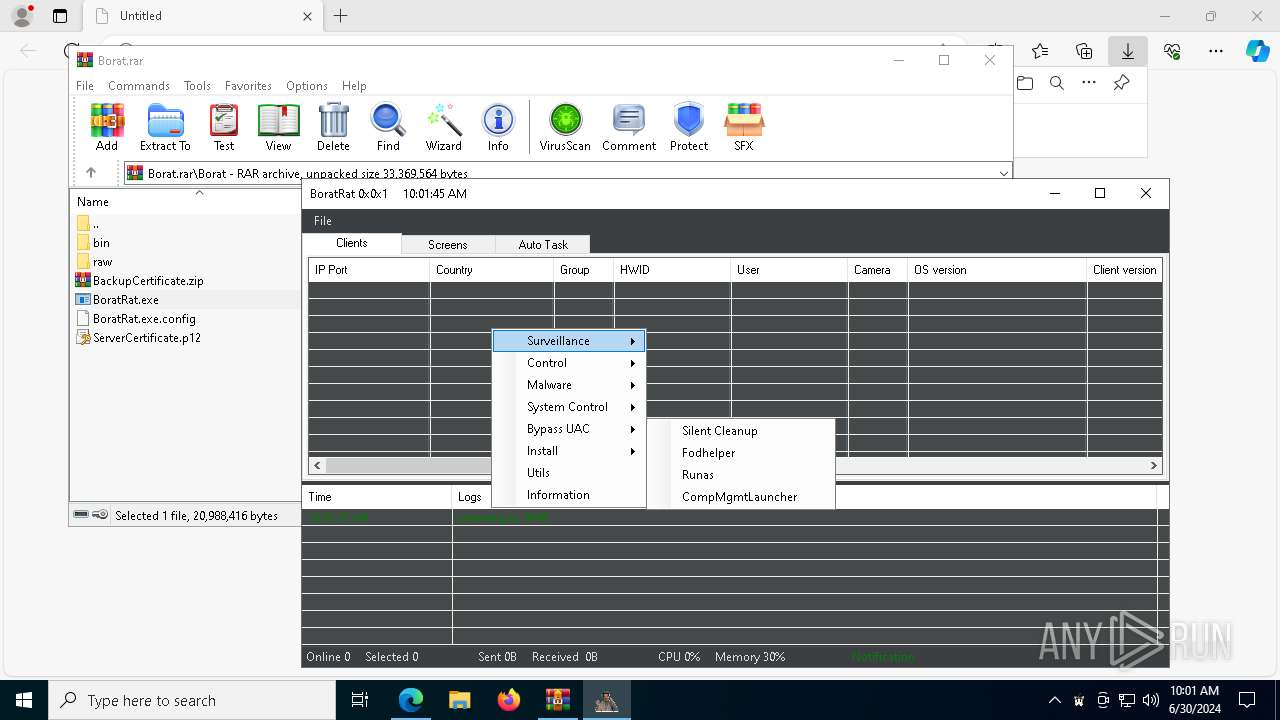The height and width of the screenshot is (720, 1280).
Task: Open the WinRAR Options menu
Action: 307,86
